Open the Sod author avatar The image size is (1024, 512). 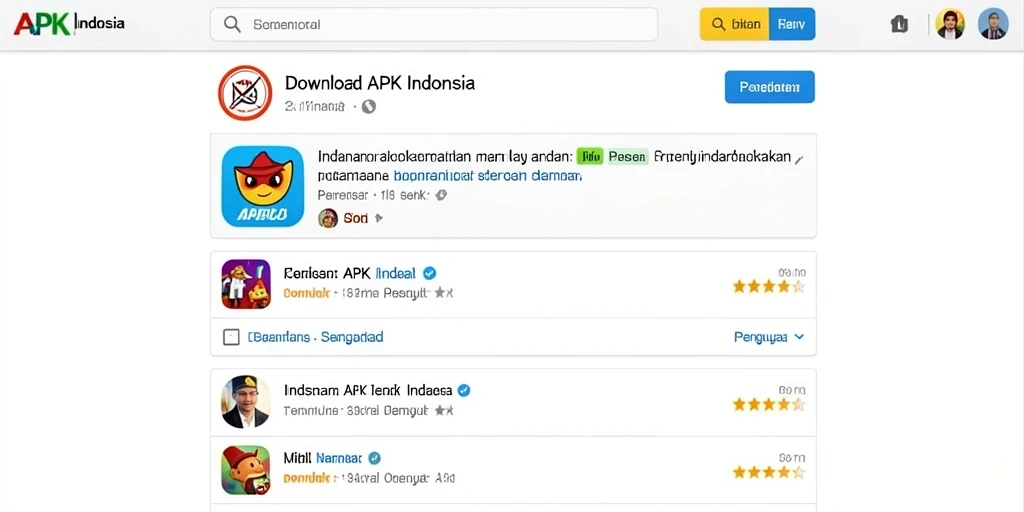tap(328, 218)
